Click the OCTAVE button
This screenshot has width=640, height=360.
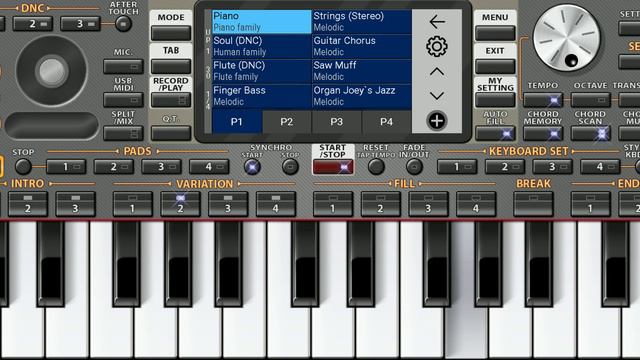[591, 100]
